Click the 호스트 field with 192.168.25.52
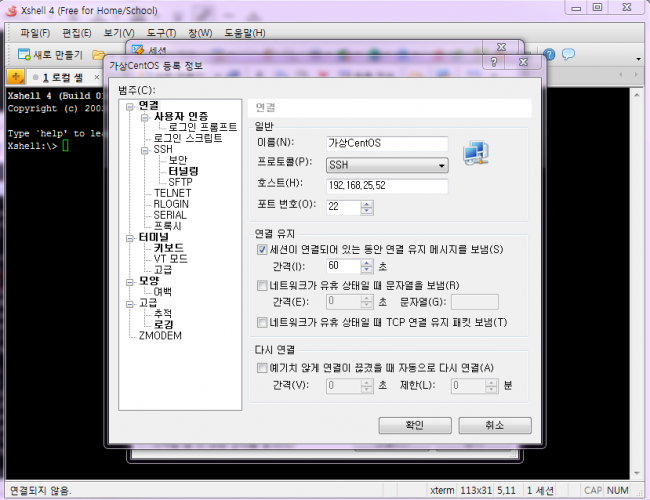The width and height of the screenshot is (650, 500). tap(387, 186)
